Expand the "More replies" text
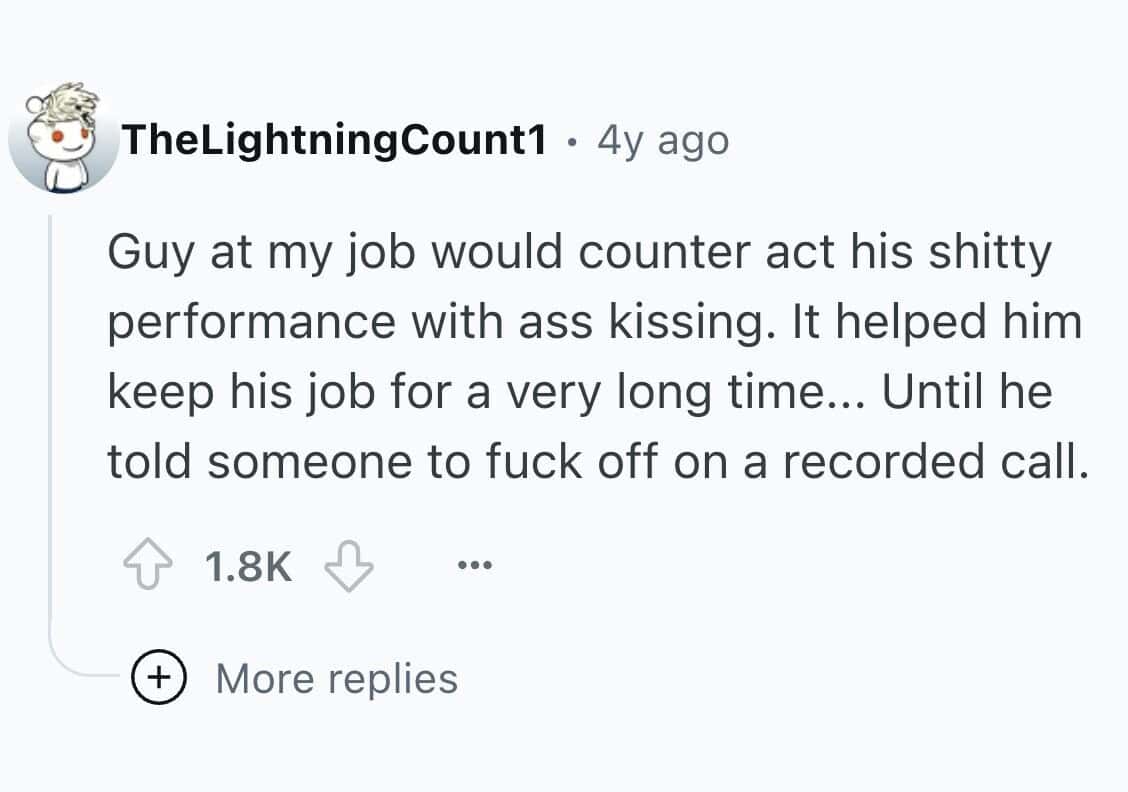Screen dimensions: 1128x792 [337, 678]
